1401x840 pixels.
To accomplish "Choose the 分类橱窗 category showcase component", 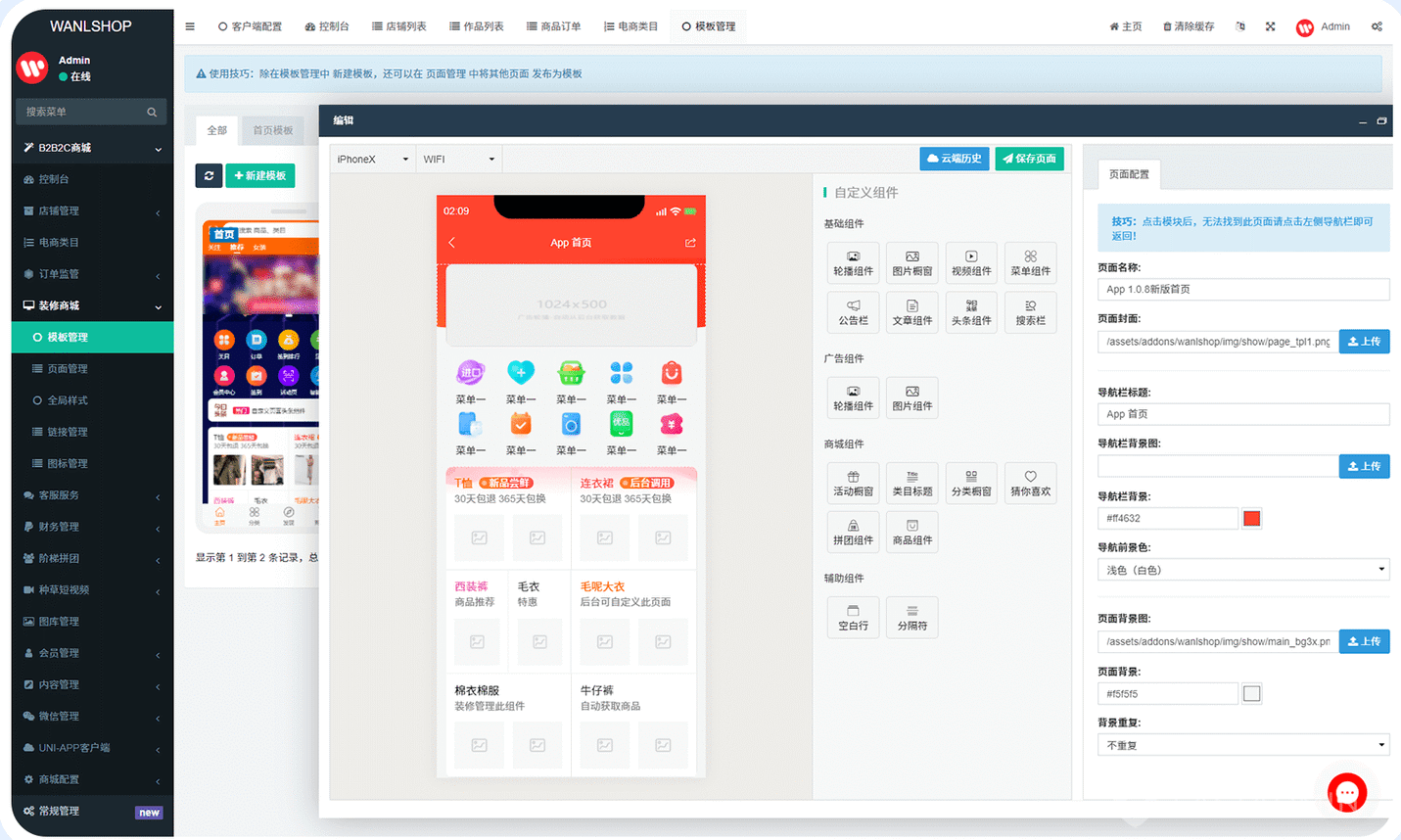I will (x=970, y=483).
